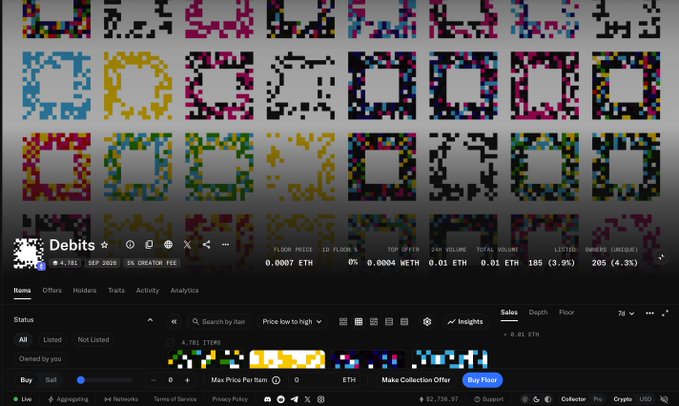Switch sweep mode to Sell
The image size is (679, 406).
point(51,380)
